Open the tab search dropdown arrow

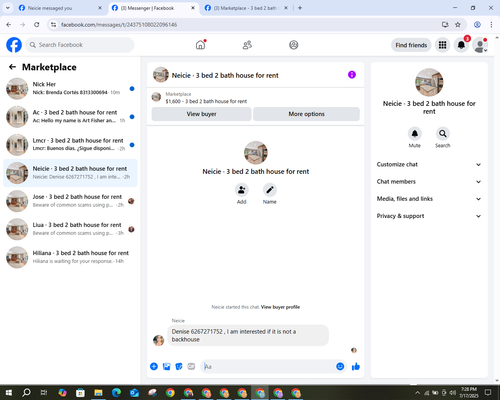(x=7, y=8)
